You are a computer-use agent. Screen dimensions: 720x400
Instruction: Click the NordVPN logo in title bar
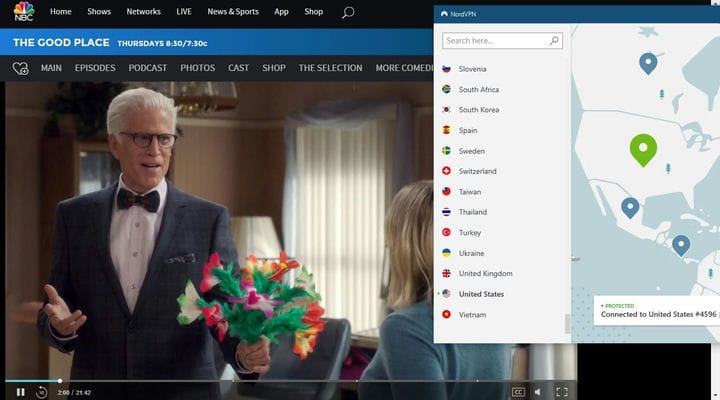444,14
